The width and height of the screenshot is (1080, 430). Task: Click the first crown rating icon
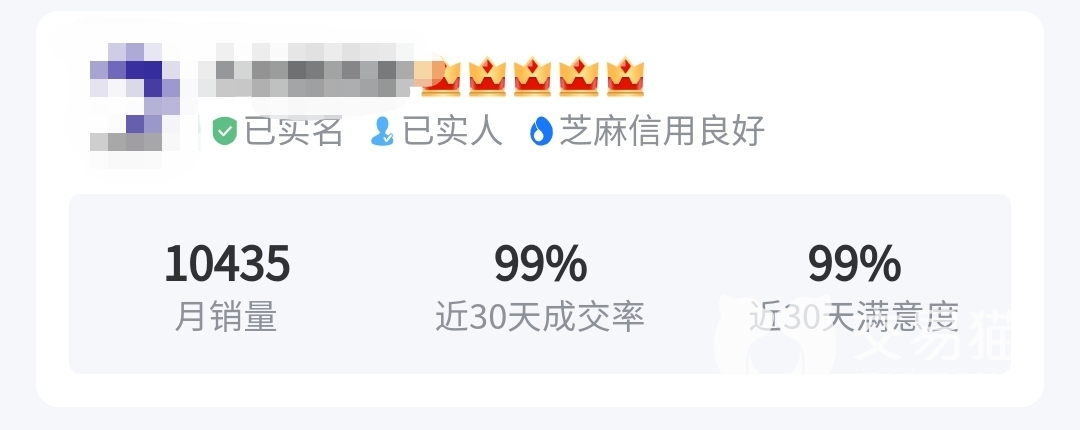(x=441, y=76)
